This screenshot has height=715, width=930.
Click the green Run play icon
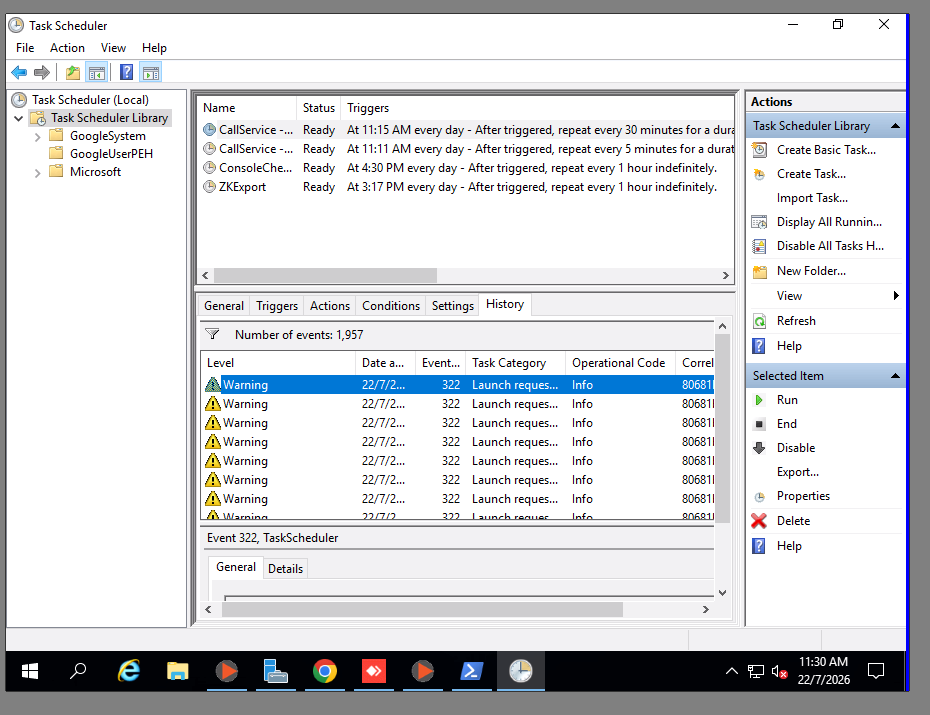(759, 400)
